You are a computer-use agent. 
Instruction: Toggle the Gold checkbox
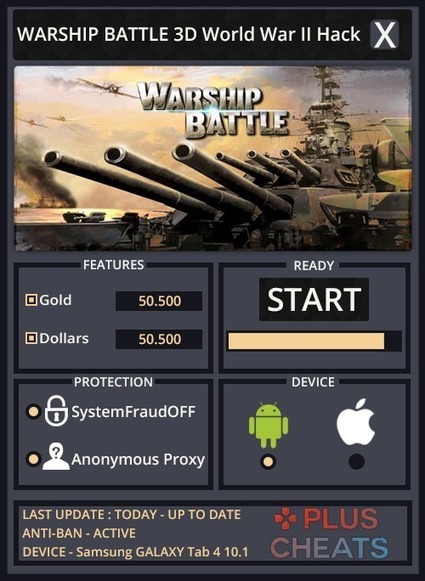pyautogui.click(x=31, y=300)
